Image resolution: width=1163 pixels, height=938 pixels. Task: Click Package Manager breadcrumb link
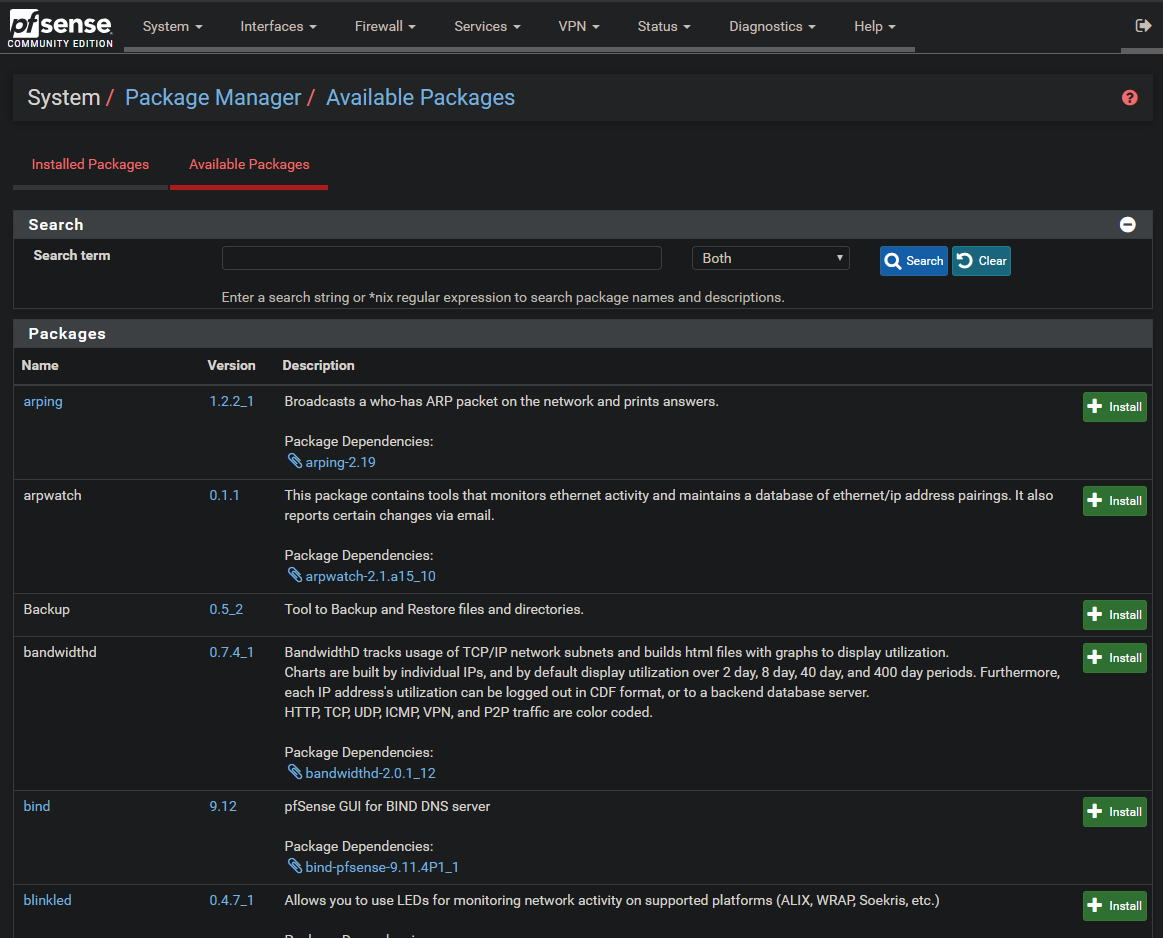coord(213,98)
